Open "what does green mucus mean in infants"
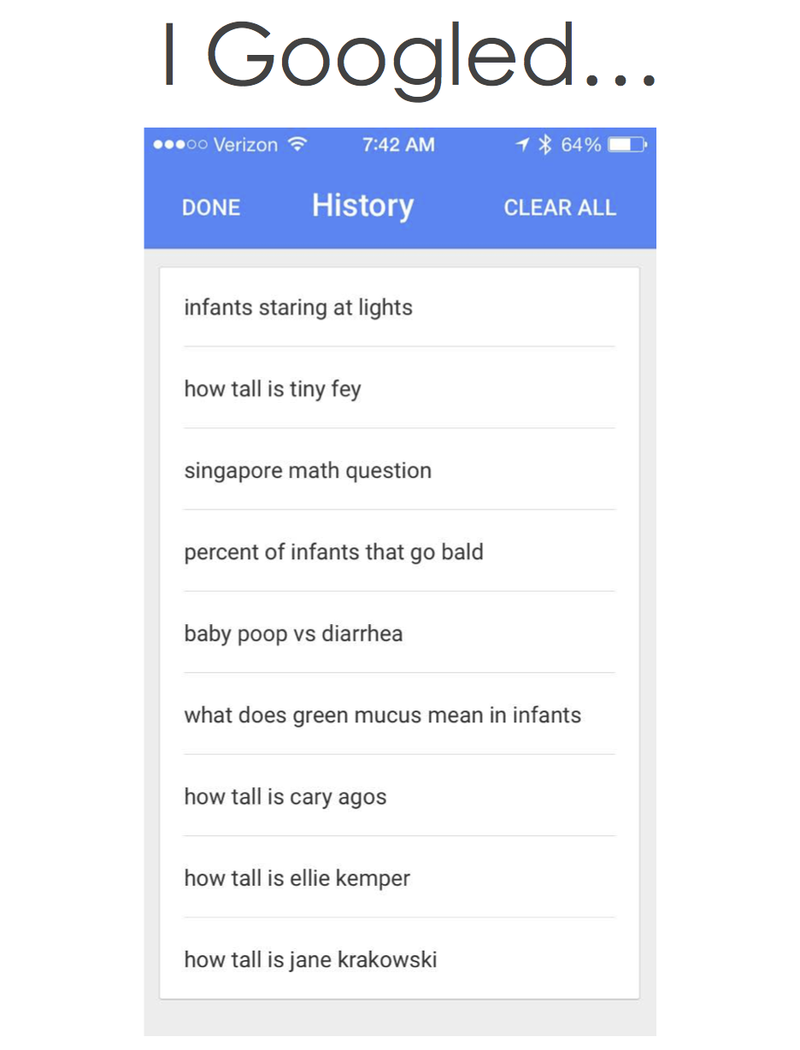Screen dimensions: 800x1050 (382, 716)
